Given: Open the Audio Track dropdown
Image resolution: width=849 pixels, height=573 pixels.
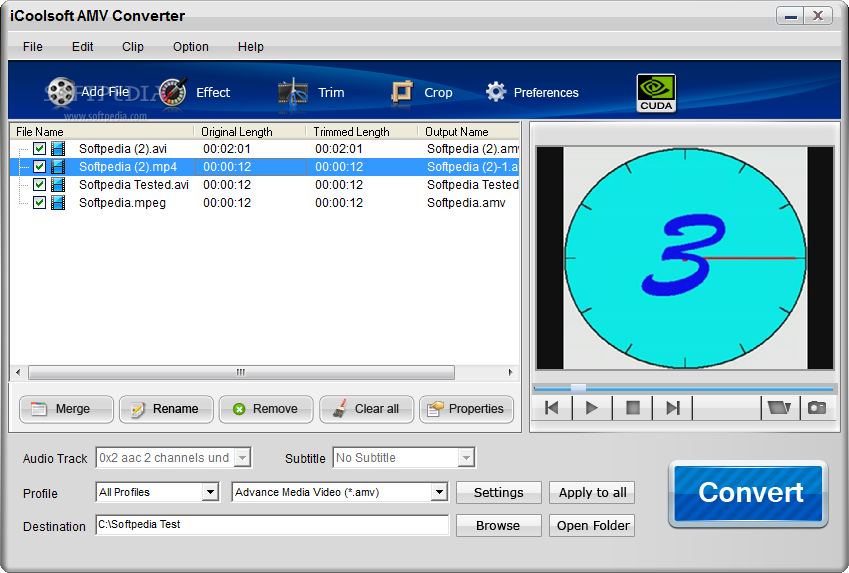Looking at the screenshot, I should pos(243,458).
